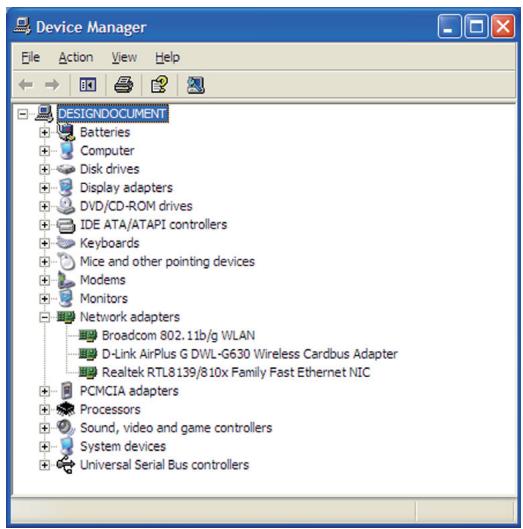Minimize the Device Manager window
The height and width of the screenshot is (529, 523).
coord(449,26)
